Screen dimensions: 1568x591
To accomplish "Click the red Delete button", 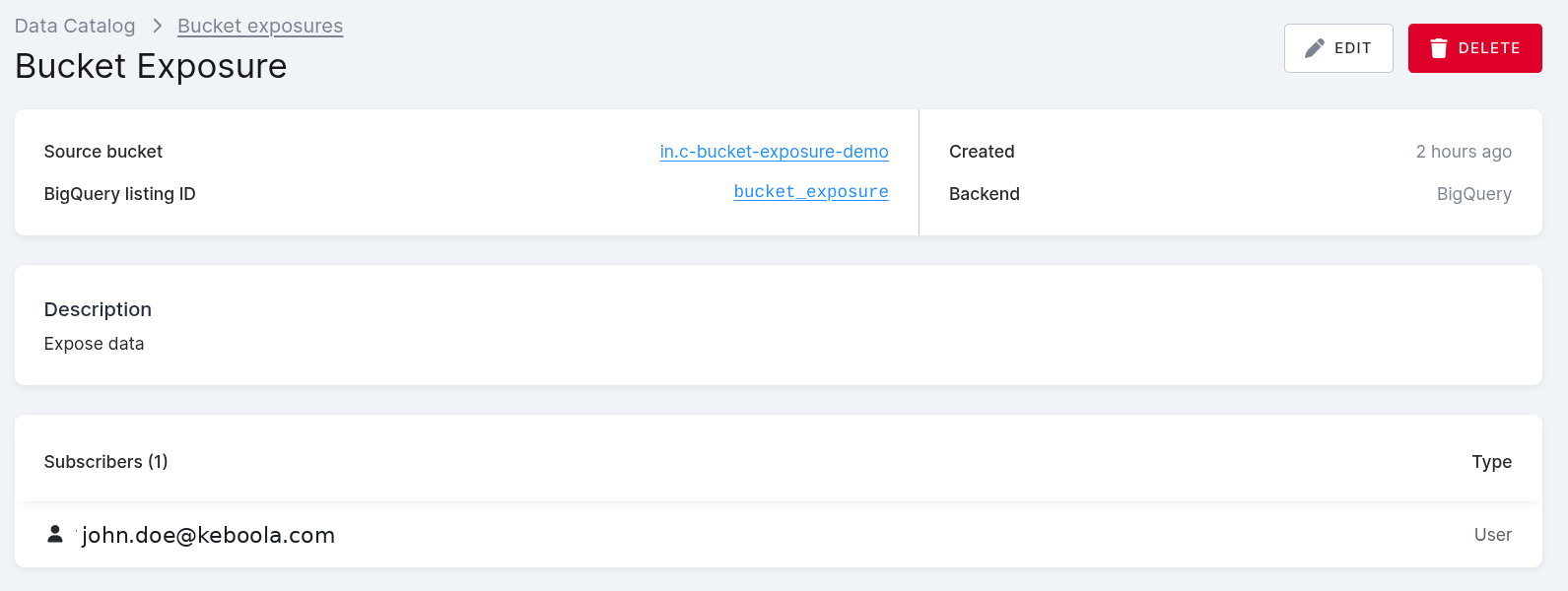I will coord(1474,48).
